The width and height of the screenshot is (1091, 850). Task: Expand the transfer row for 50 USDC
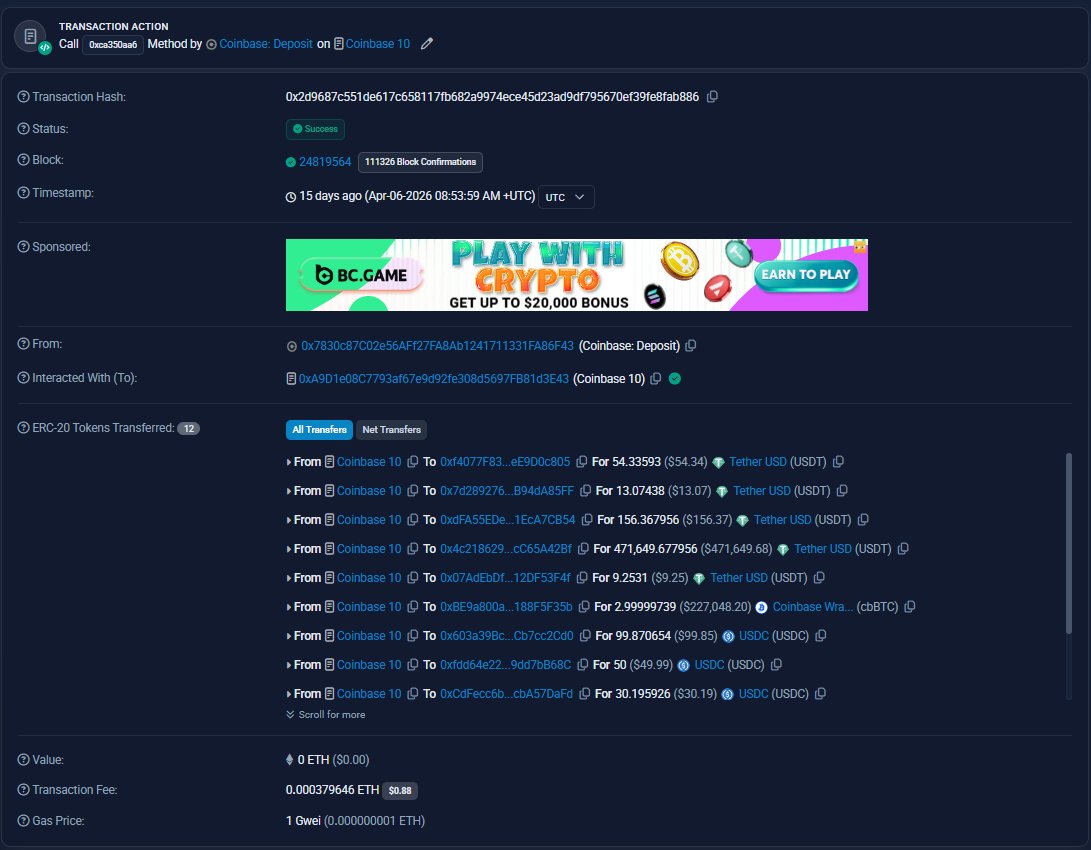point(289,665)
